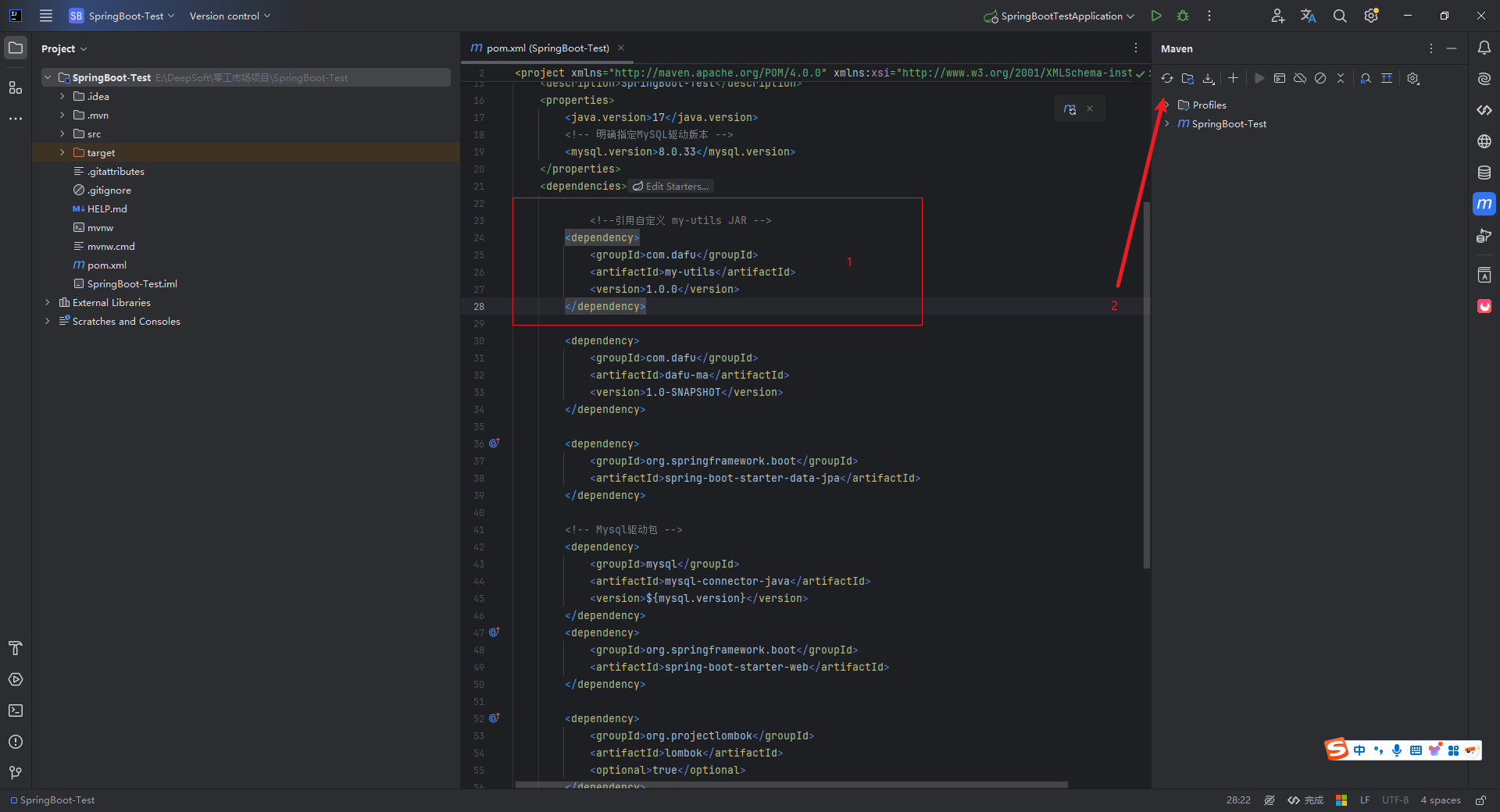This screenshot has width=1500, height=812.
Task: Toggle Maven Offline Mode cloud icon
Action: (x=1300, y=78)
